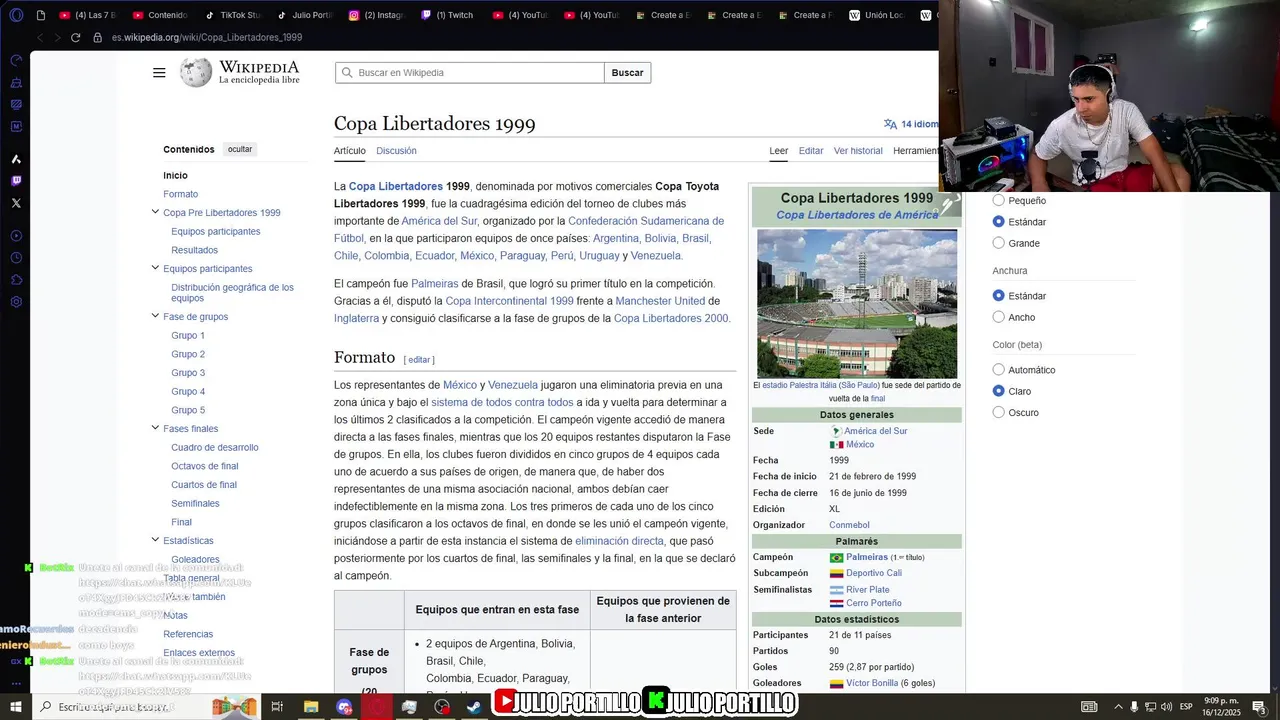Open Task View on the taskbar
The width and height of the screenshot is (1280, 720).
[x=278, y=707]
